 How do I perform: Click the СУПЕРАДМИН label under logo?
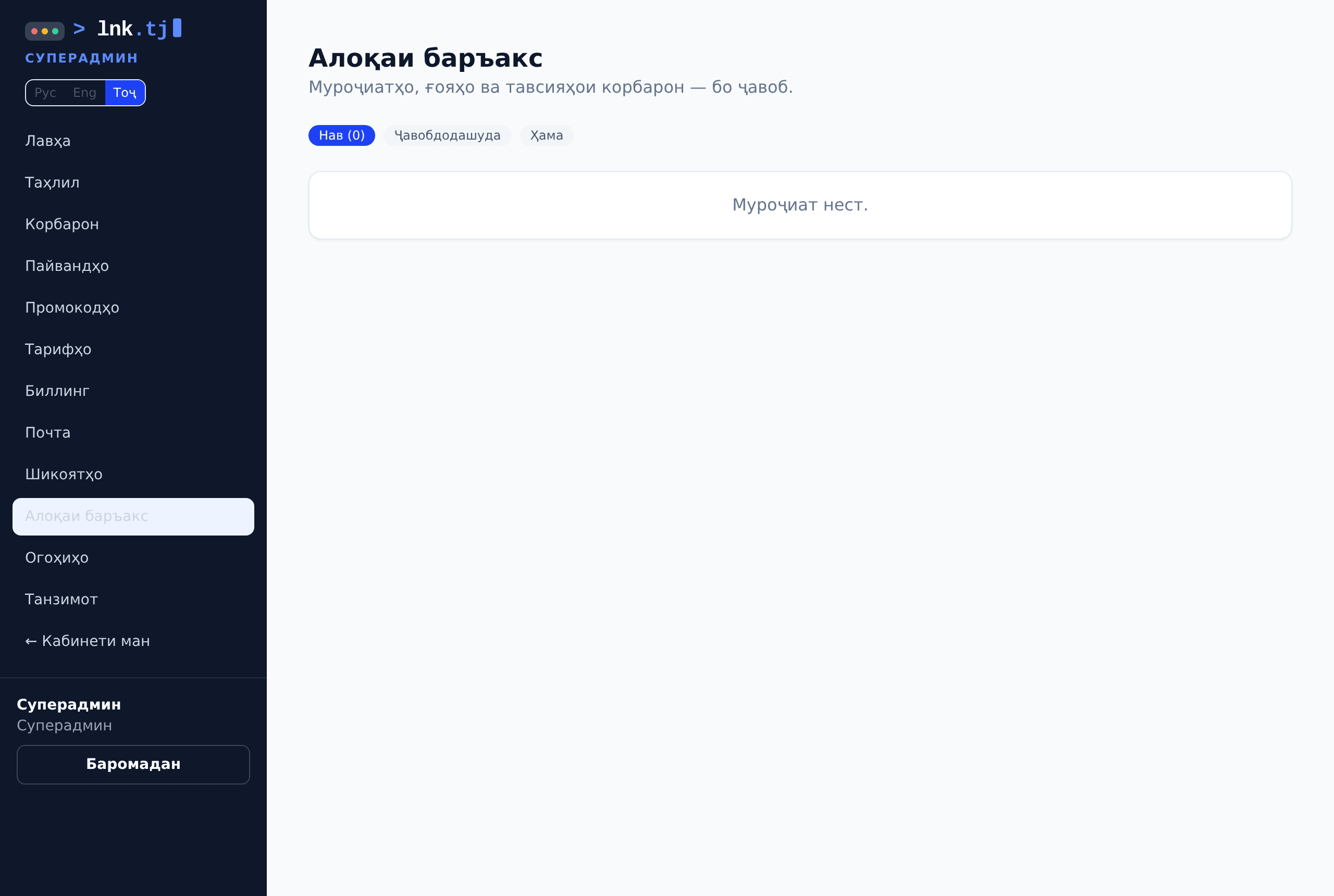click(x=82, y=58)
